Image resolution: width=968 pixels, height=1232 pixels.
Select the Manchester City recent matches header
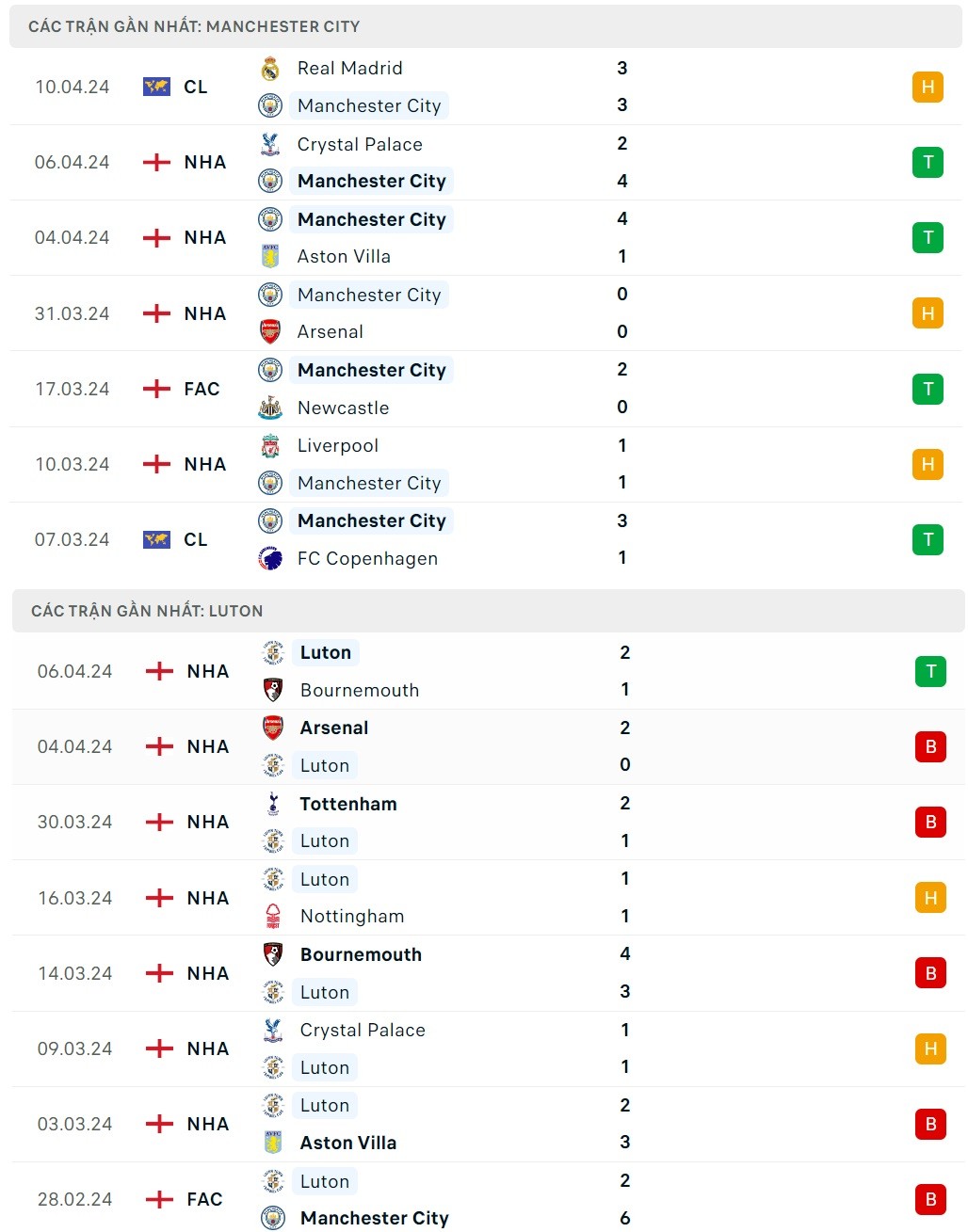pos(194,26)
